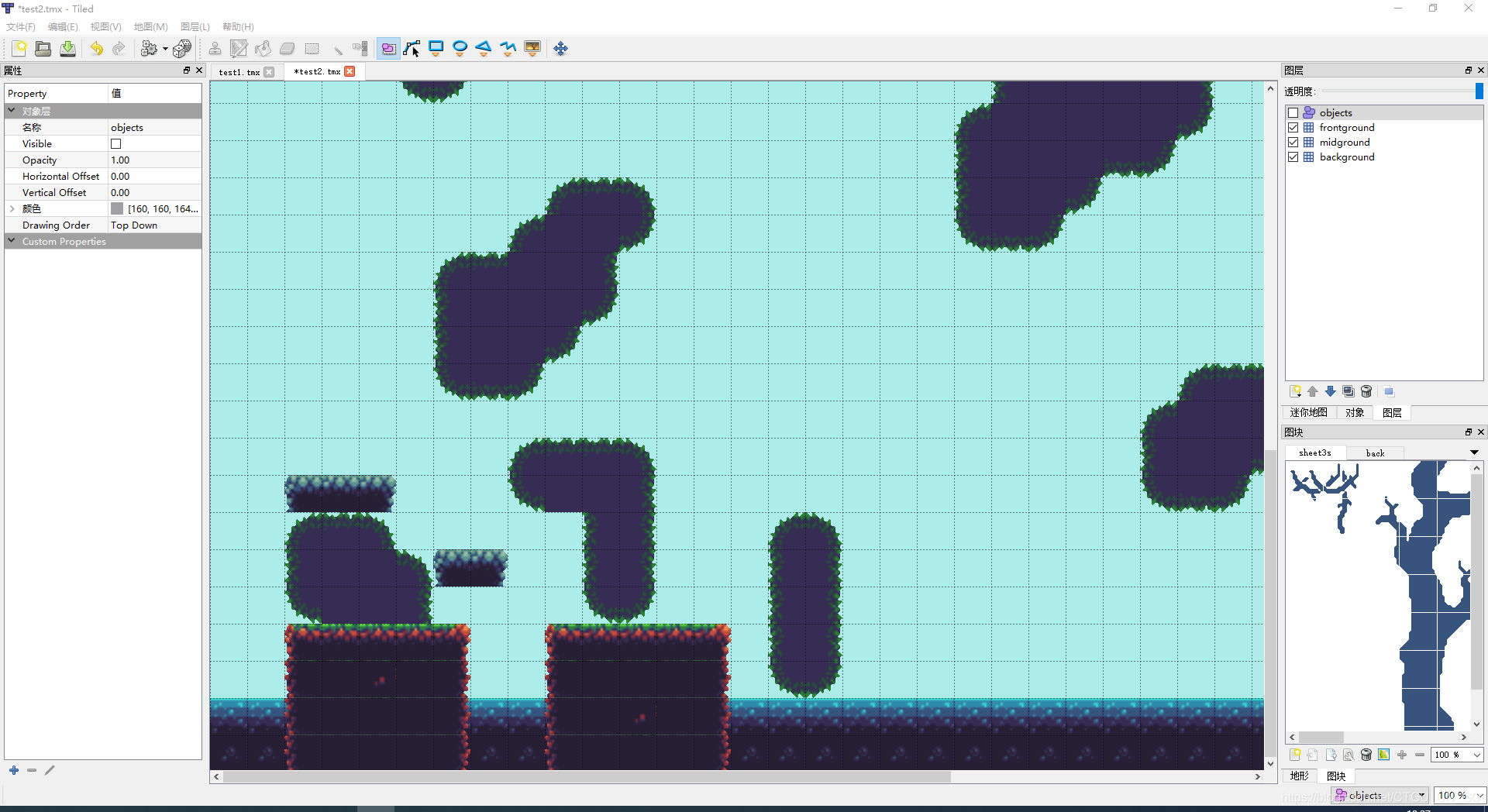Expand the 颜色 color property row
This screenshot has width=1488, height=812.
[x=12, y=209]
